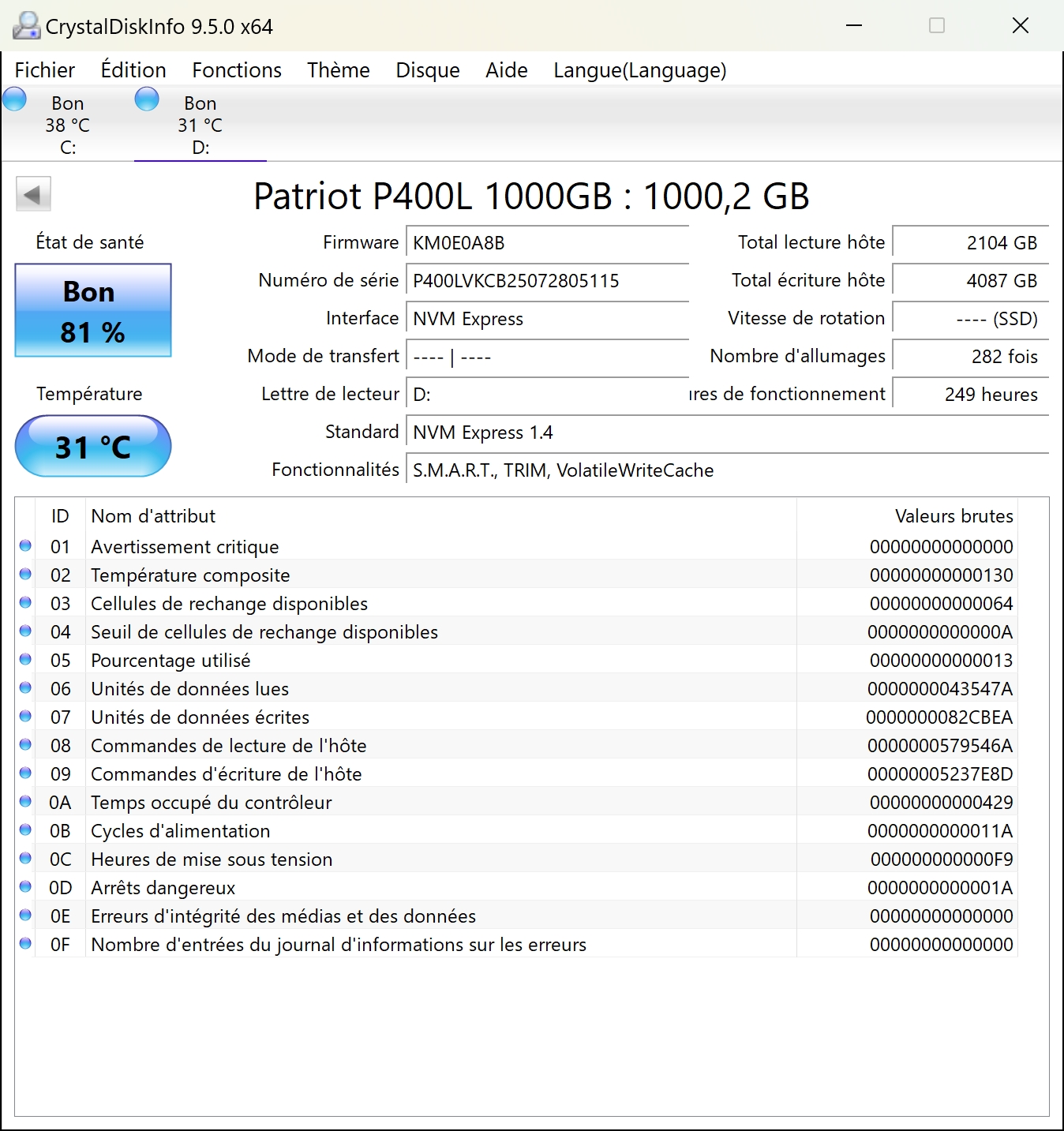Click the Nom d'attribut column header

coord(154,516)
